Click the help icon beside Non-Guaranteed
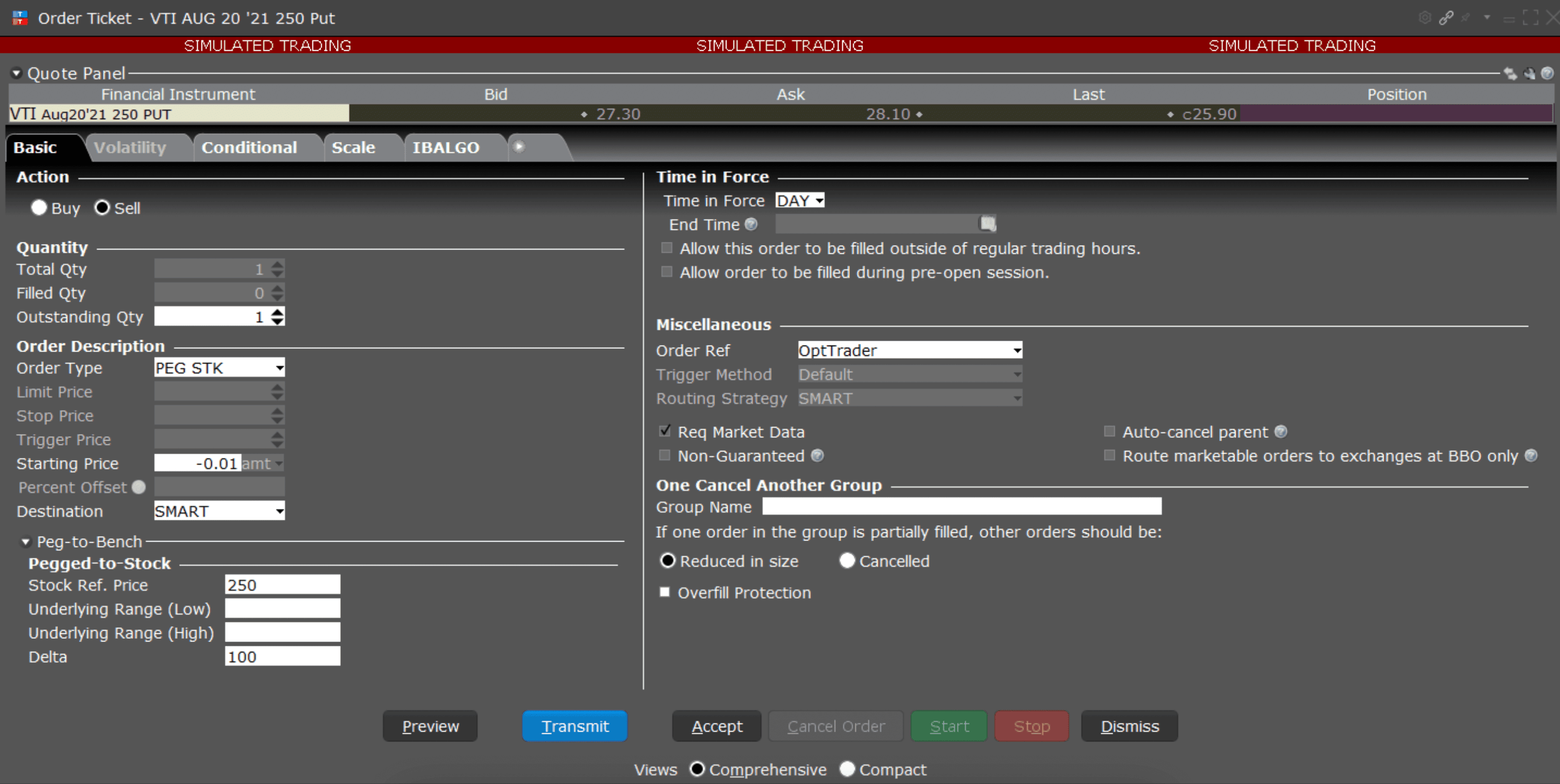This screenshot has width=1560, height=784. [817, 456]
